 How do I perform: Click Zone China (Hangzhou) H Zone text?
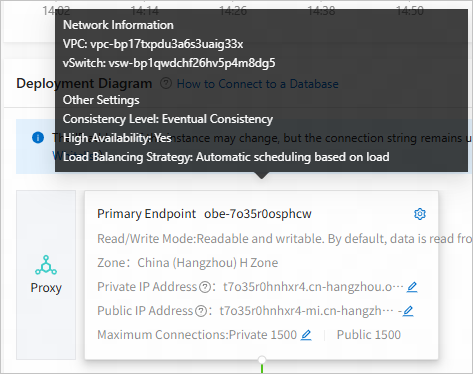[x=187, y=263]
